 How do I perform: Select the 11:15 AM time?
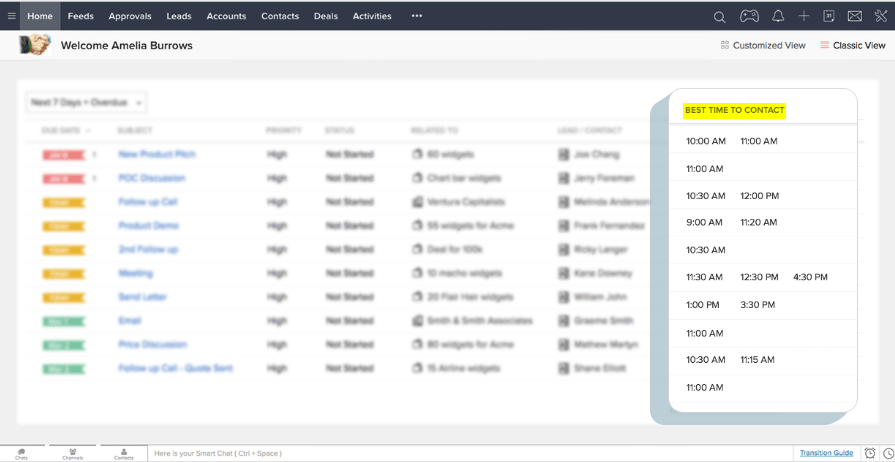(757, 360)
